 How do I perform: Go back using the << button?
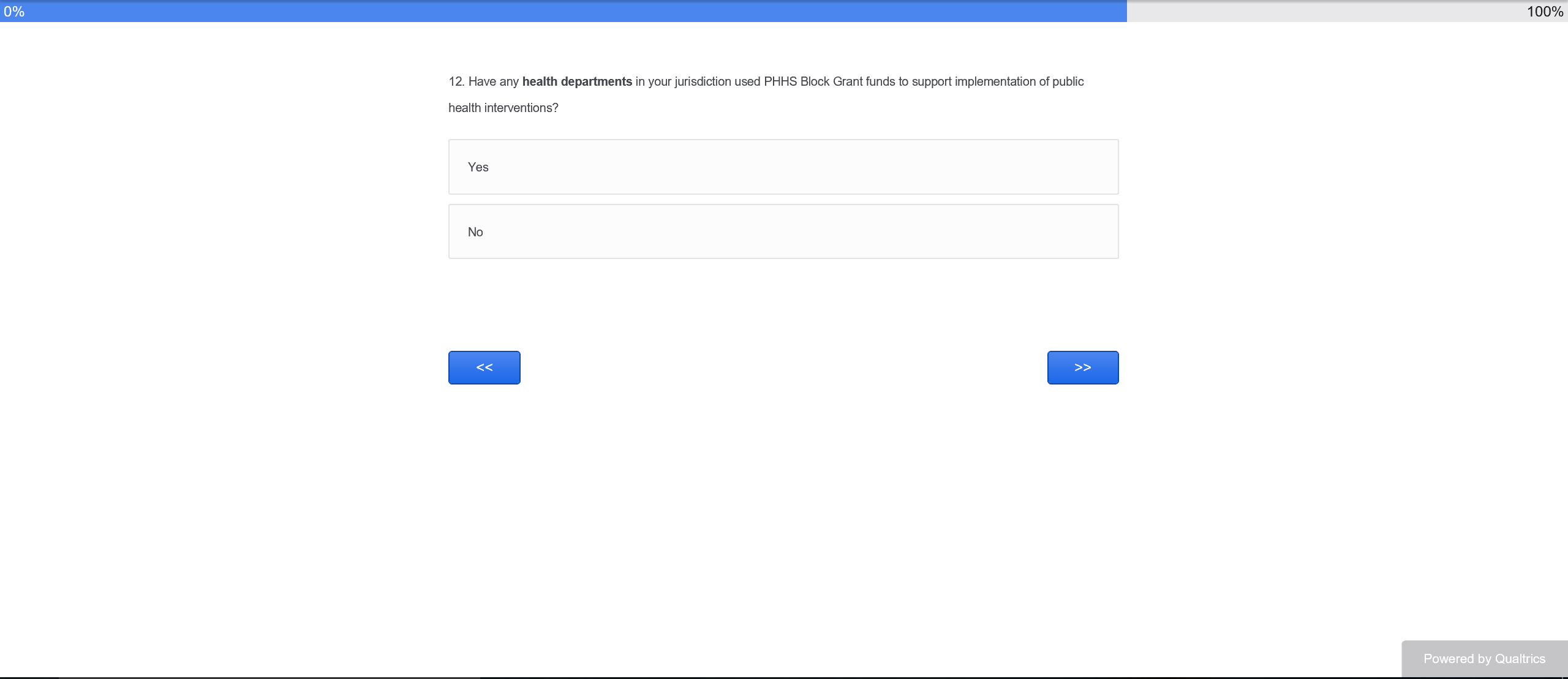pos(484,367)
